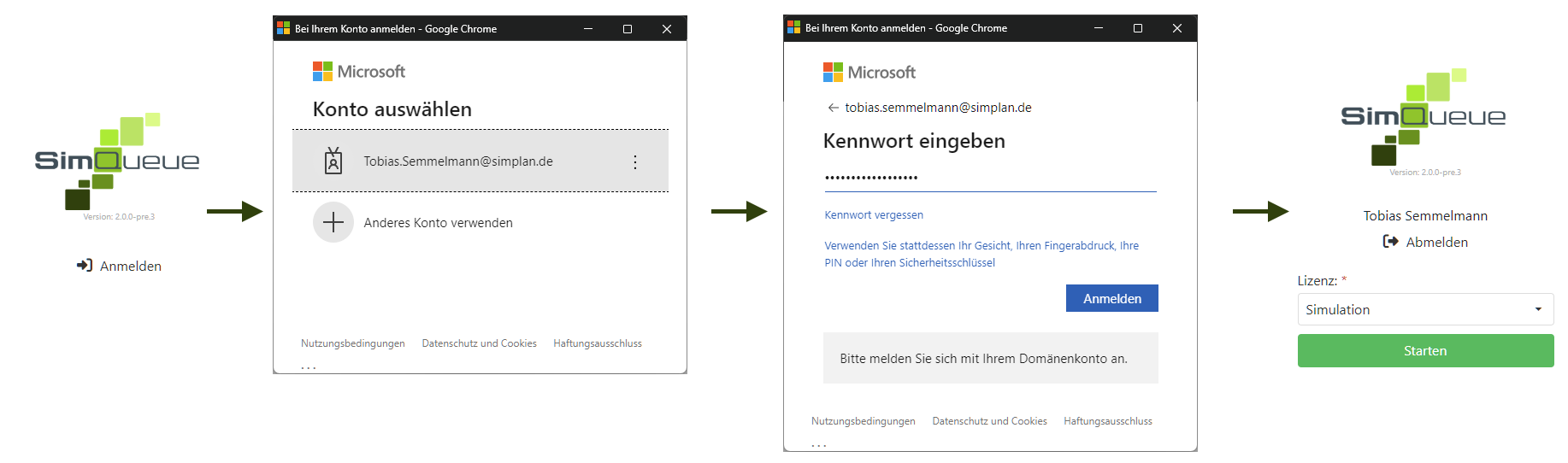Click the Version 2.0.0-pre.3 text above Tobias Semmelmann
Image resolution: width=1568 pixels, height=463 pixels.
point(1425,173)
